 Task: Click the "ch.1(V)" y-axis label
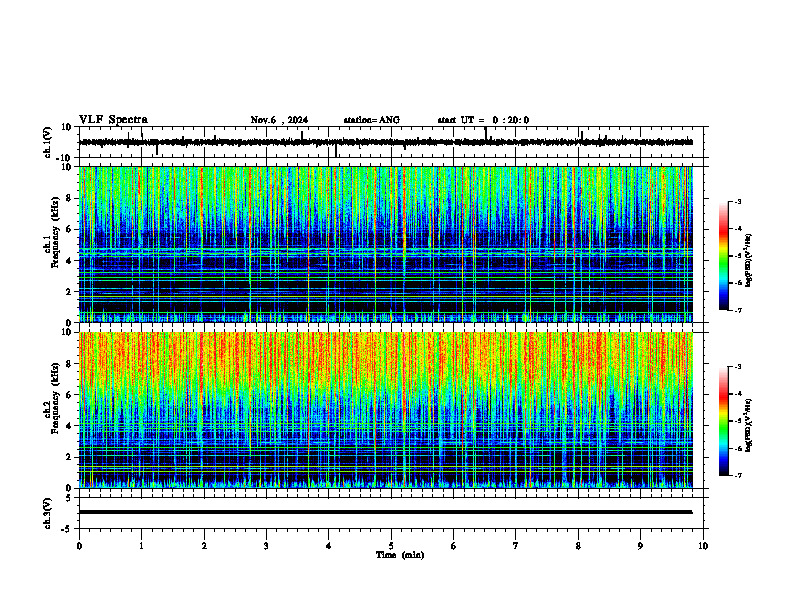click(x=47, y=142)
